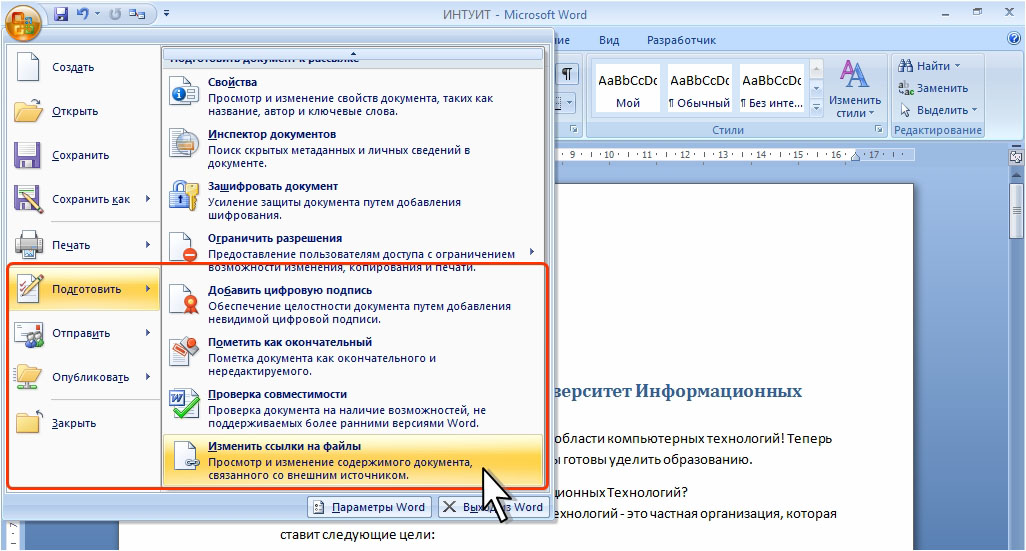Apply the Мой style from gallery
The image size is (1026, 551).
click(x=628, y=90)
